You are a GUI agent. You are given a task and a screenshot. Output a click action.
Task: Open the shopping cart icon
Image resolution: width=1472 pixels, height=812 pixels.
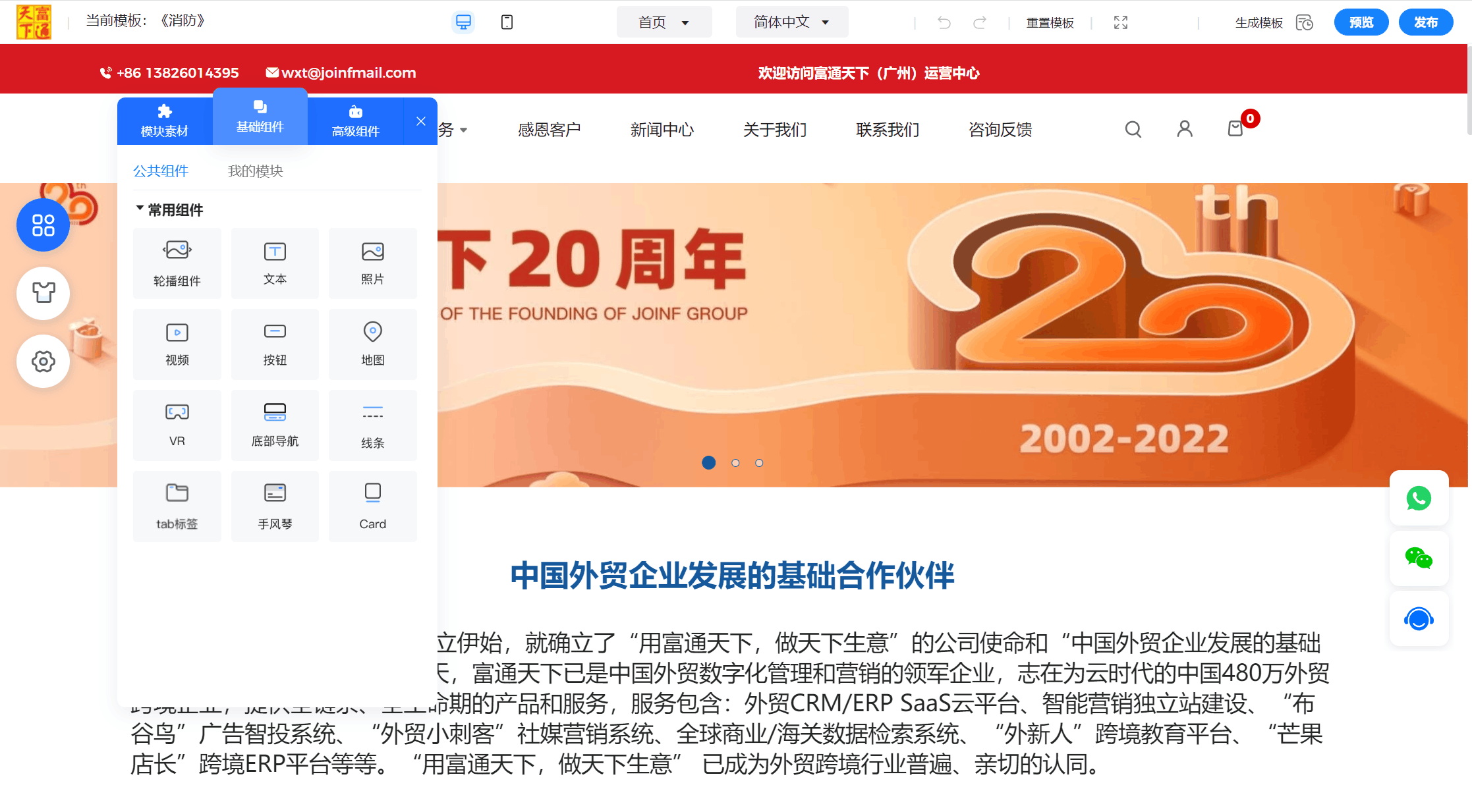[1236, 128]
